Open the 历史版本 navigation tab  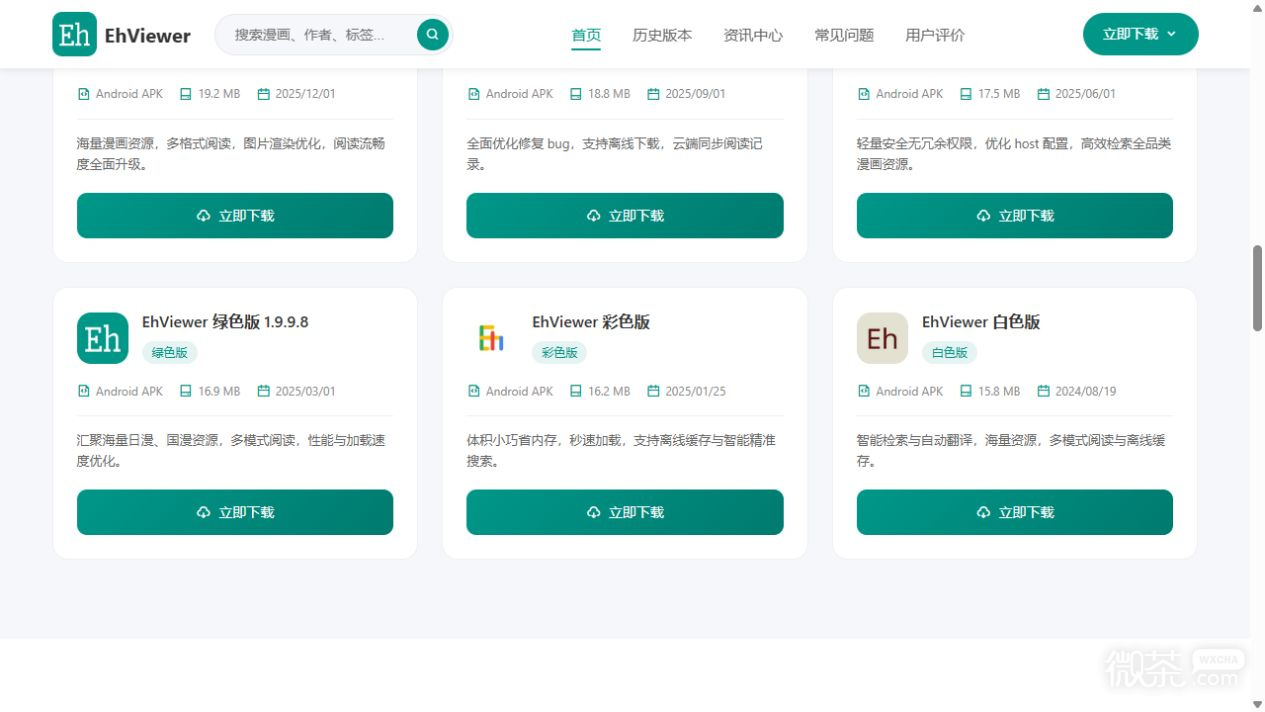(662, 35)
